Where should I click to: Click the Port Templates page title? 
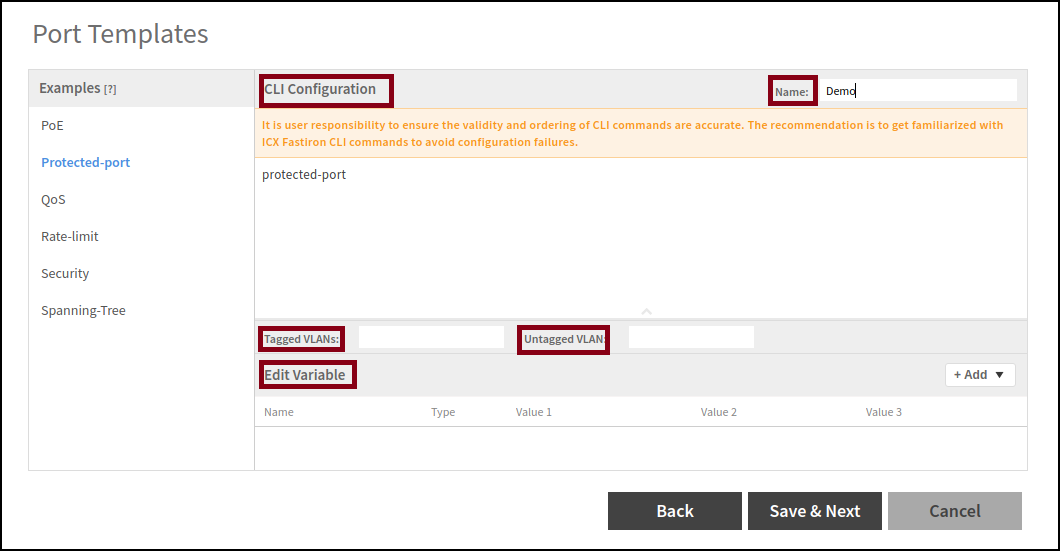click(x=120, y=34)
